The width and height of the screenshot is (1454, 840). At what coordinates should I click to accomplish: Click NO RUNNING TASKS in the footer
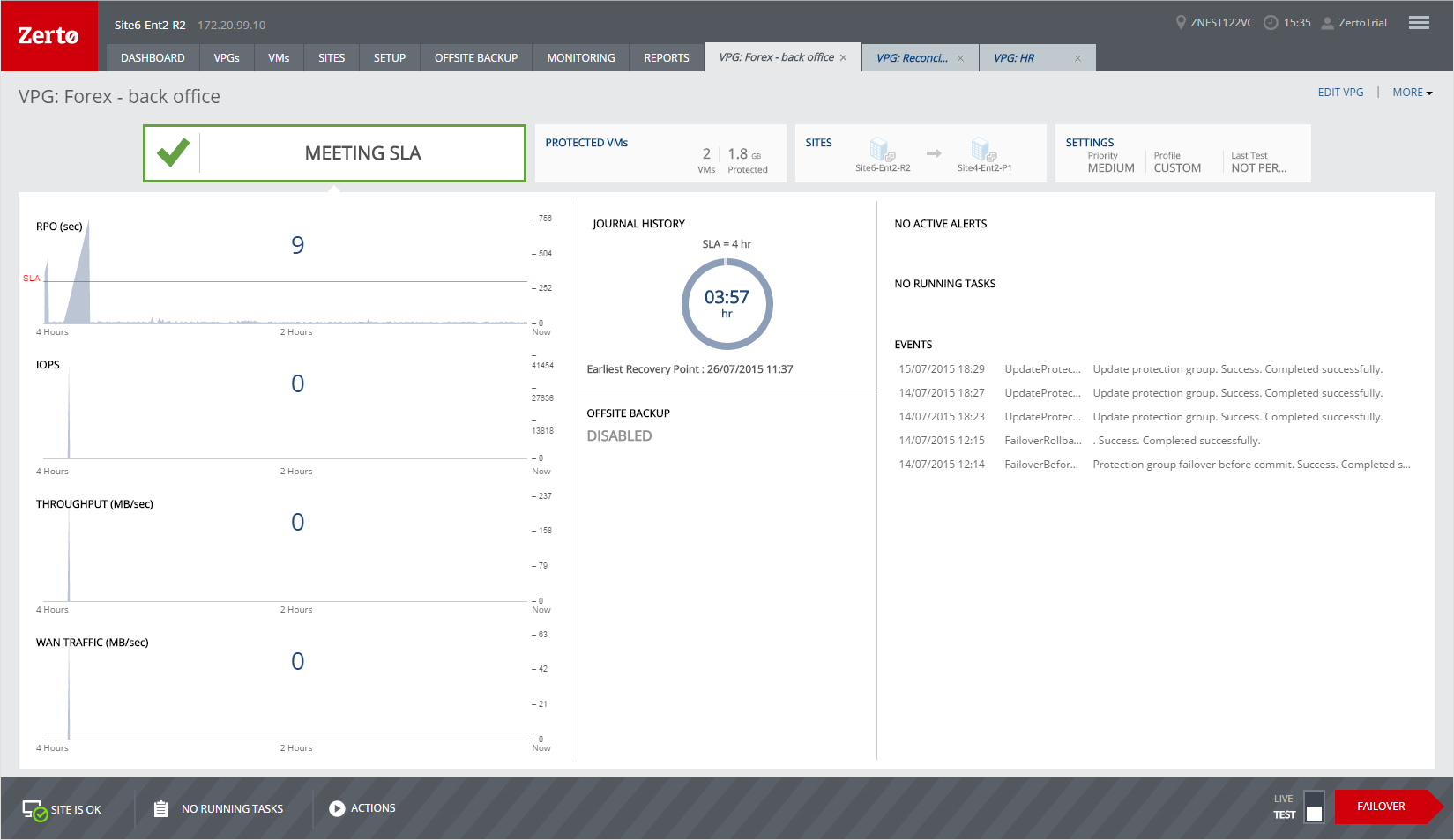[x=232, y=809]
